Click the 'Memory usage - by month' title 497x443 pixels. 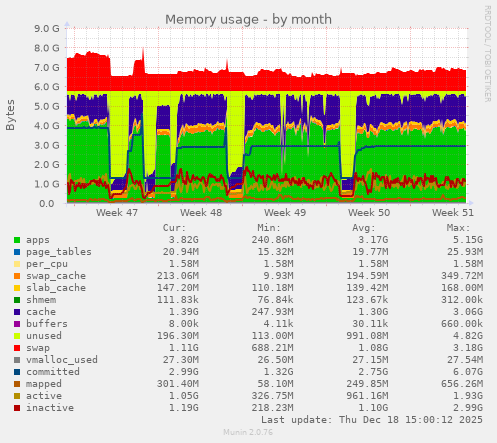(x=248, y=19)
